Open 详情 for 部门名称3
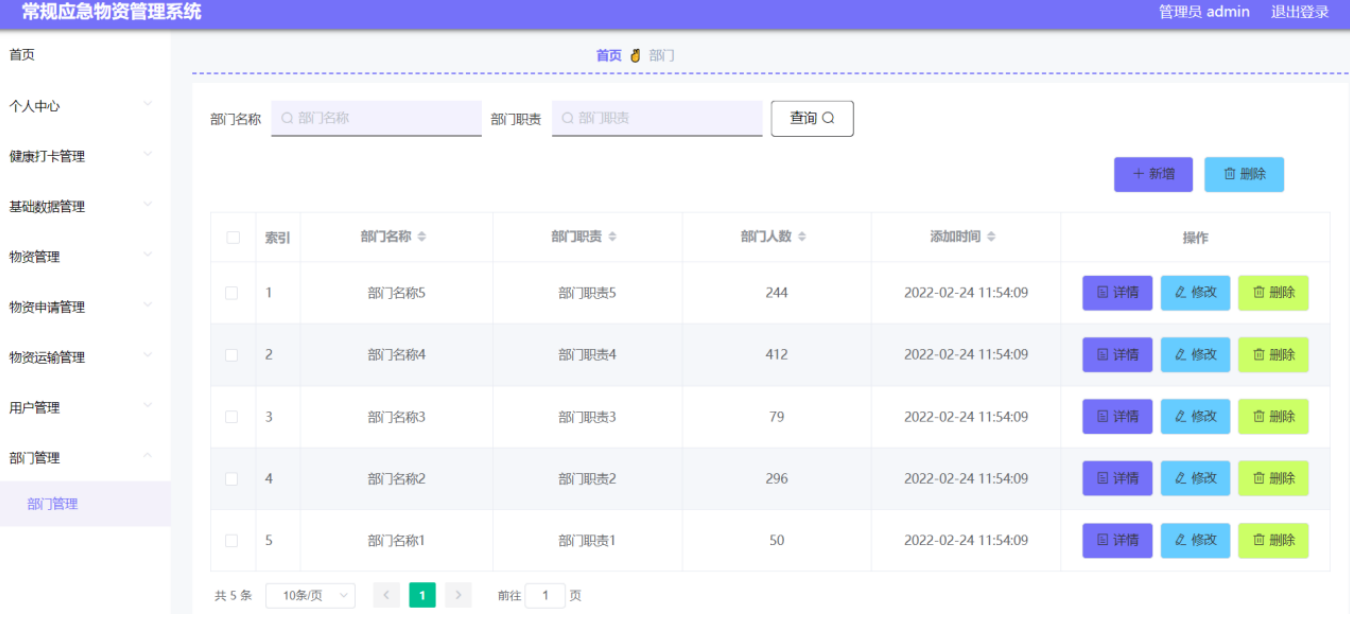The height and width of the screenshot is (619, 1350). tap(1117, 417)
